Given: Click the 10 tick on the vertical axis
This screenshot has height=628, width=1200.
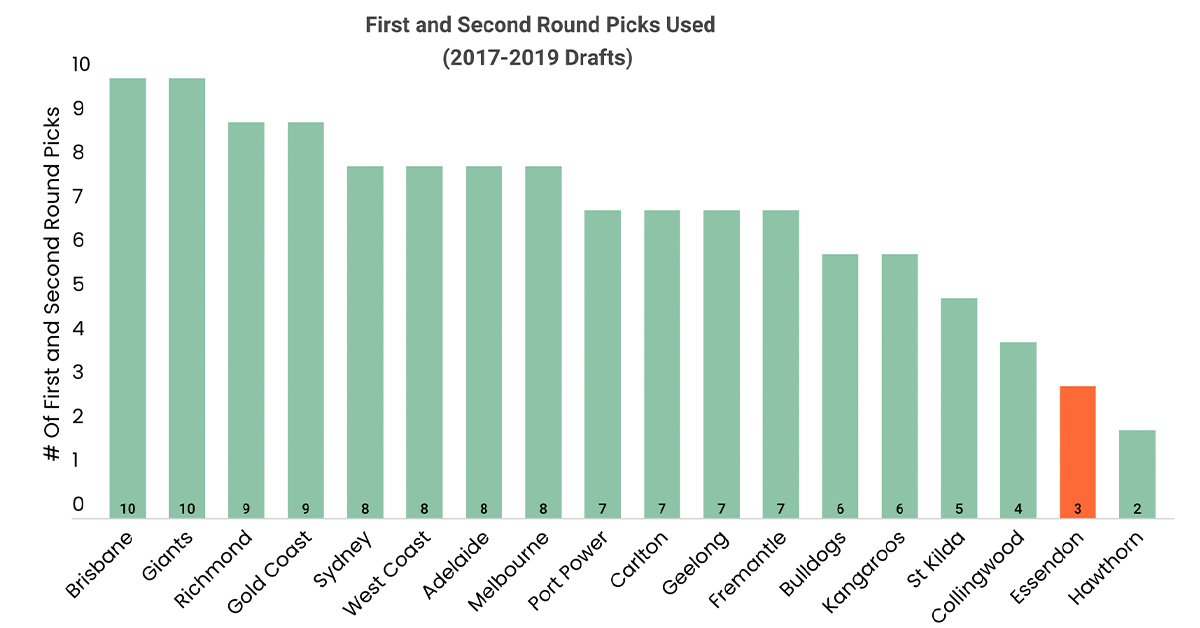Looking at the screenshot, I should coord(81,65).
